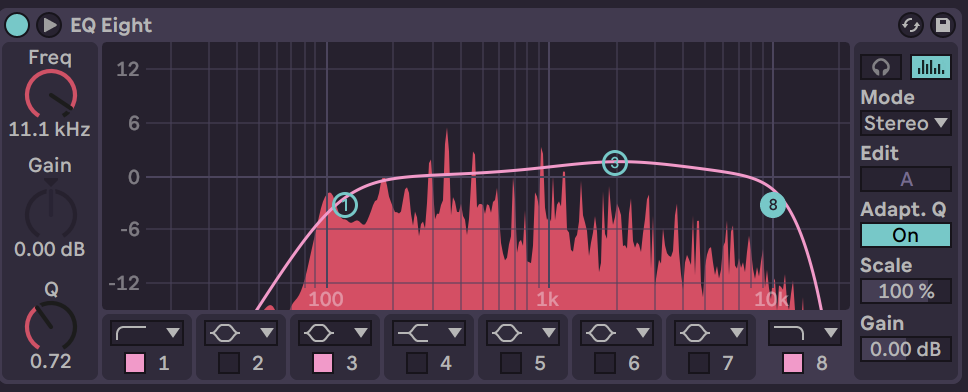Viewport: 968px width, 392px height.
Task: Toggle the EQ Eight device activator
Action: (17, 25)
